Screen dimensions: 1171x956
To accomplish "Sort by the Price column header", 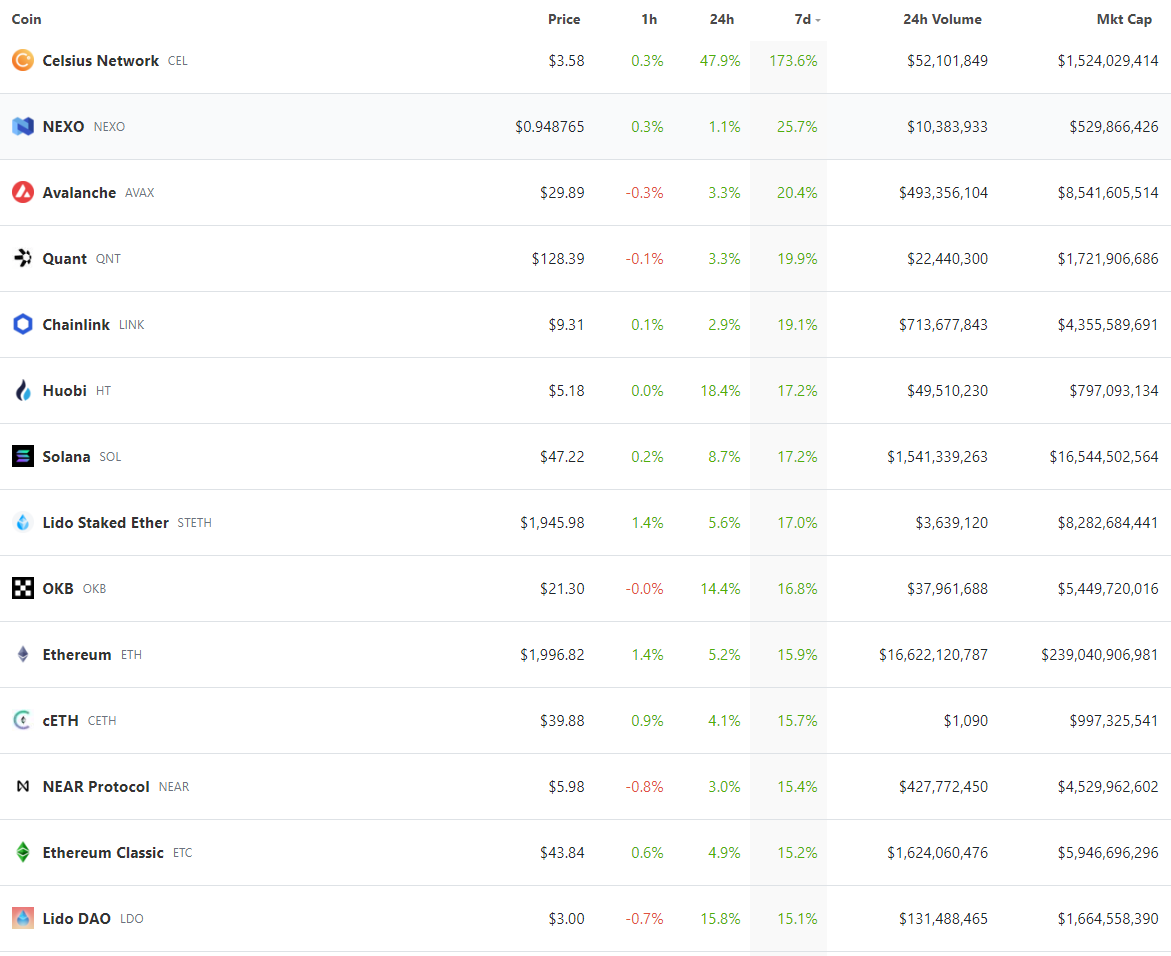I will pos(564,19).
